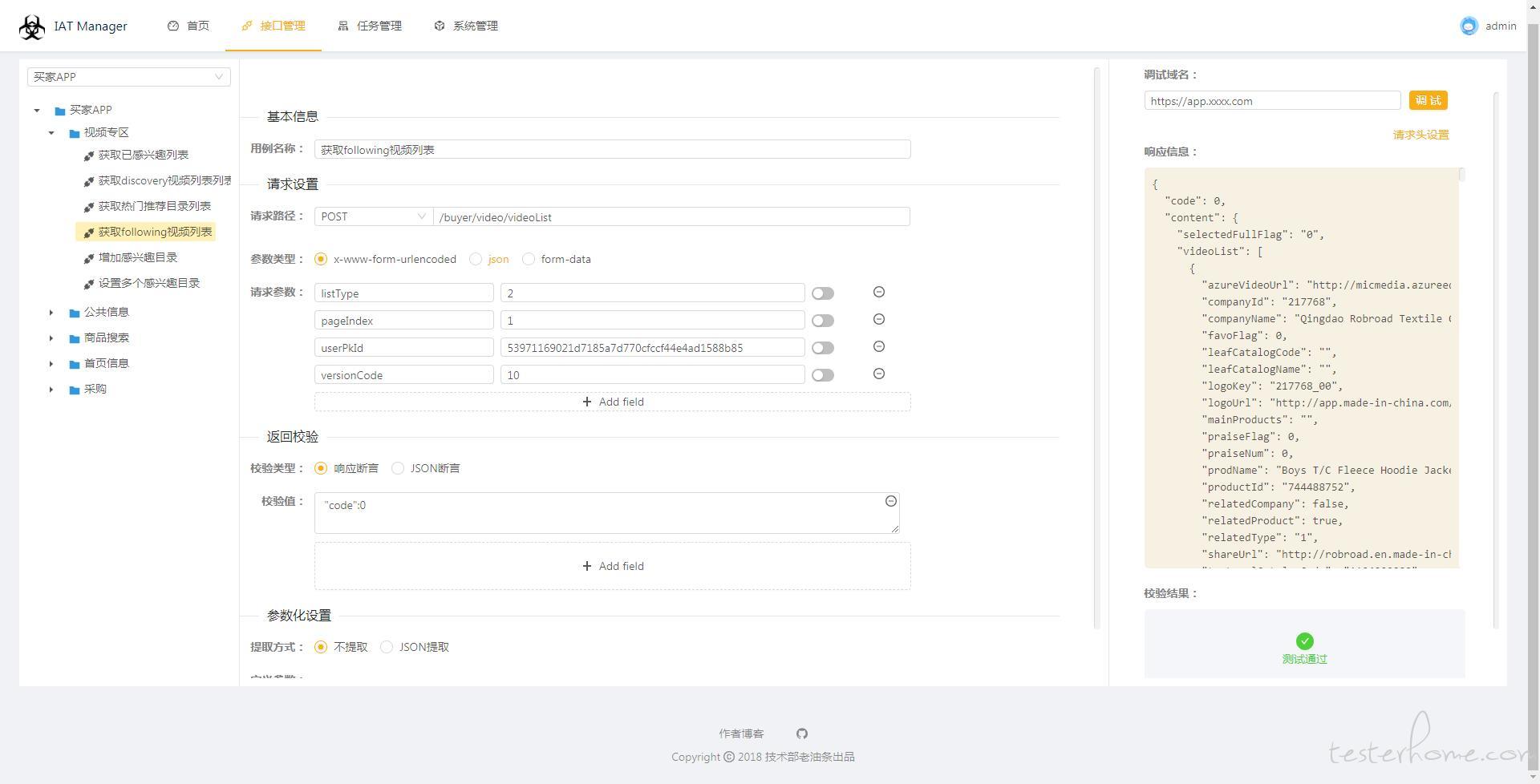1540x784 pixels.
Task: Click the request path /buyer/video/videoList field
Action: coord(671,216)
